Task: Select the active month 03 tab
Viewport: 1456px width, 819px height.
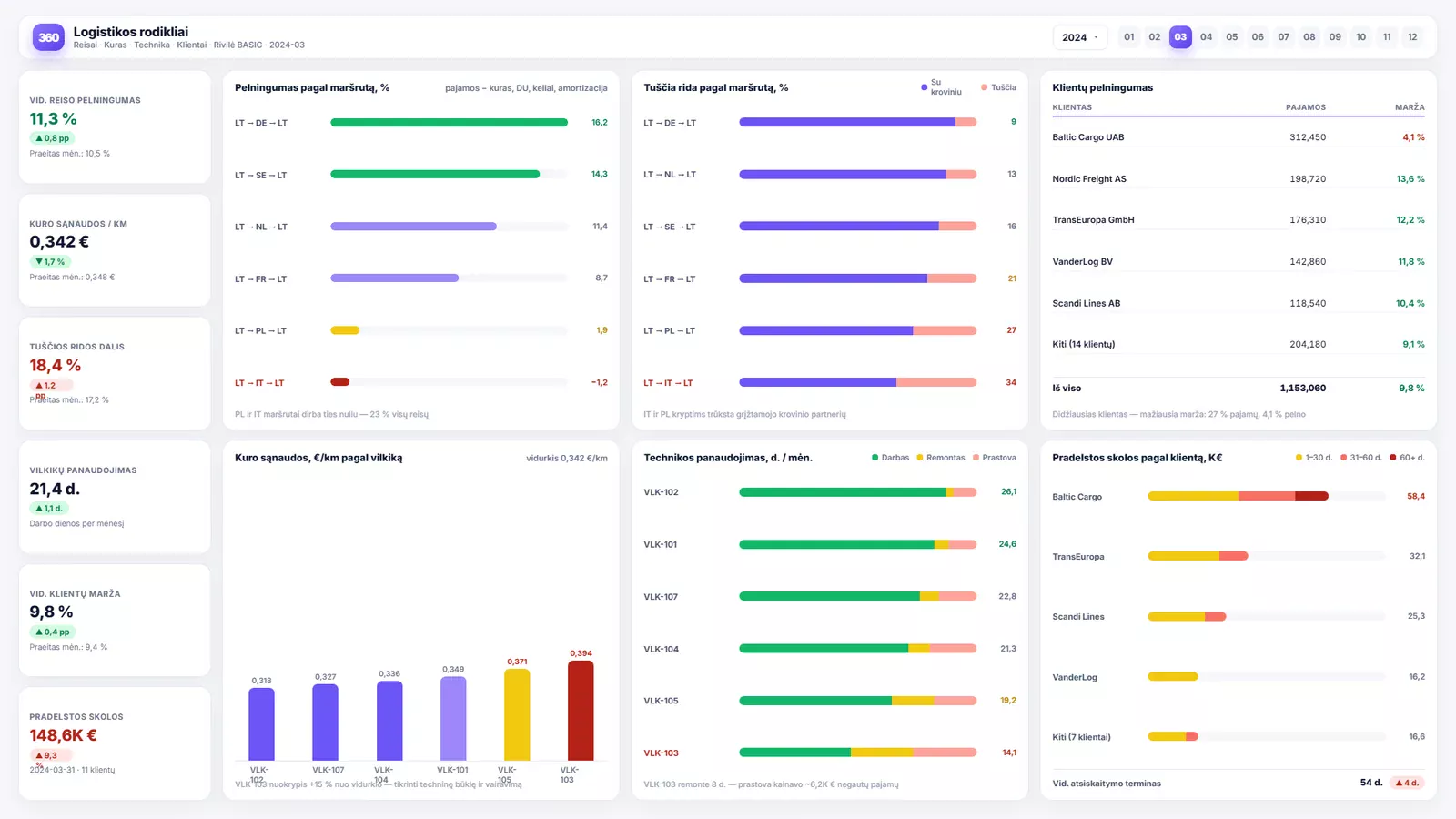Action: point(1180,37)
